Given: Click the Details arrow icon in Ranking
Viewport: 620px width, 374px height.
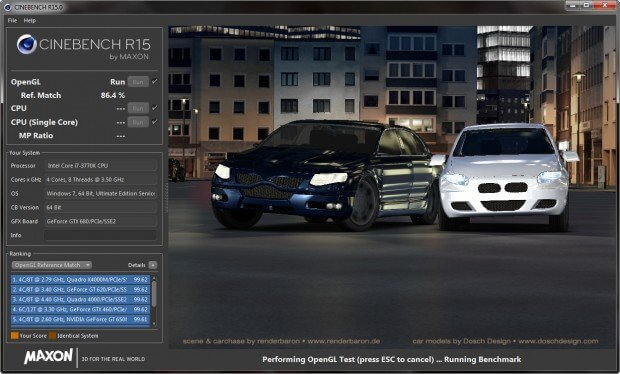Looking at the screenshot, I should (x=153, y=265).
